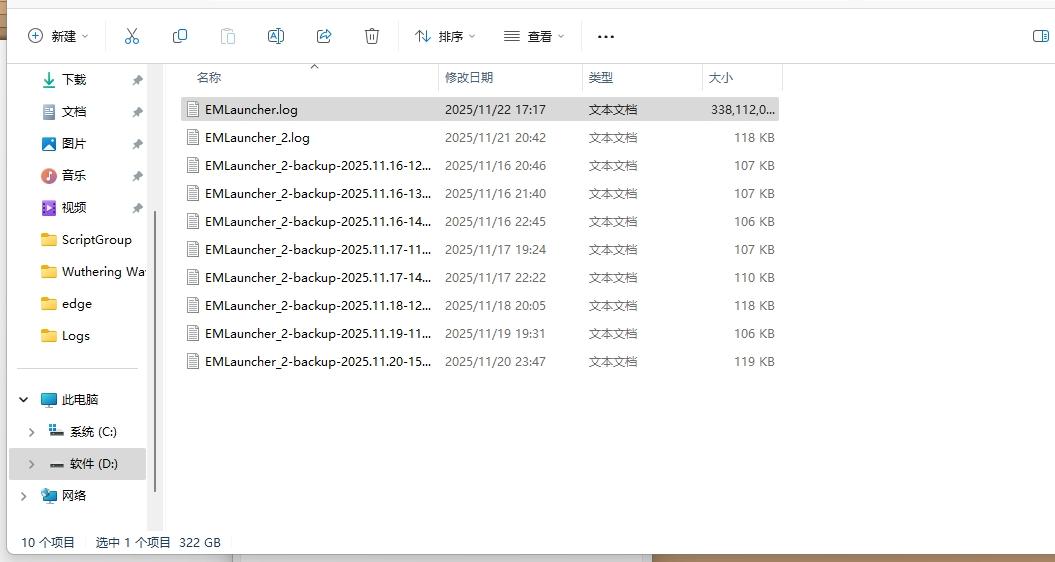Open the 查看 View dropdown menu
This screenshot has width=1055, height=562.
coord(534,36)
